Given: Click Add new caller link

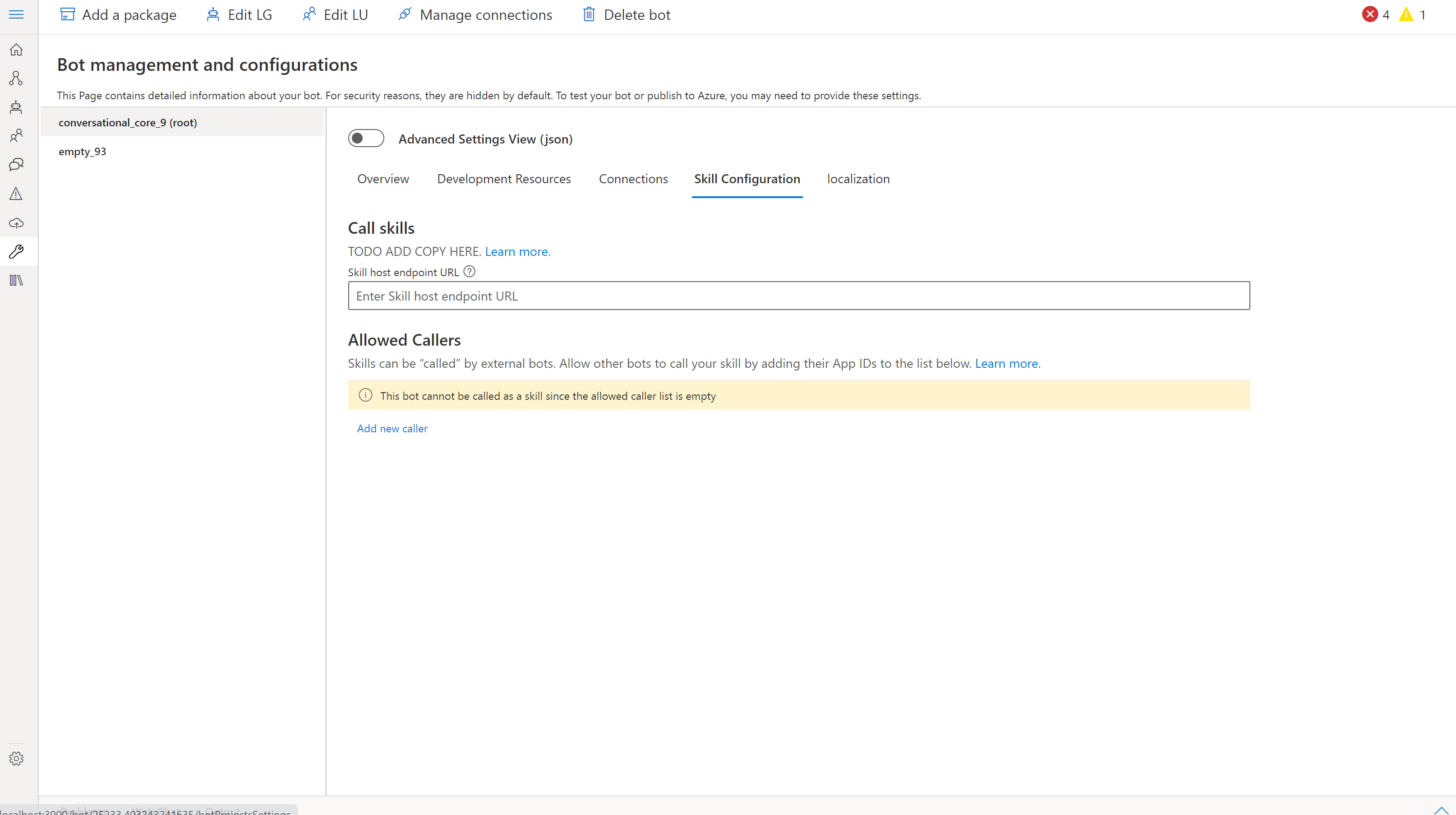Looking at the screenshot, I should tap(392, 429).
